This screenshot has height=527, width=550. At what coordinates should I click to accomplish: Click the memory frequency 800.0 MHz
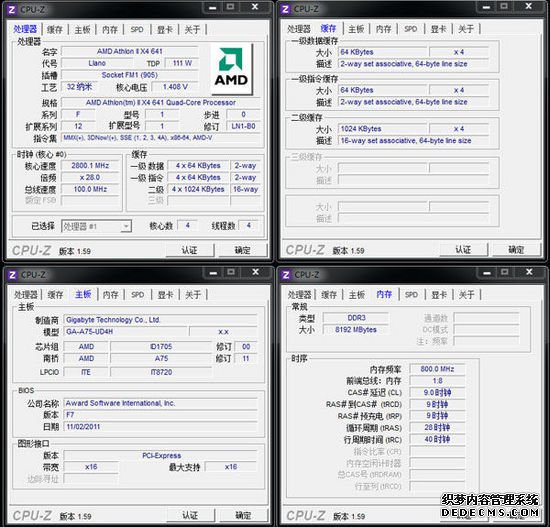tap(437, 369)
